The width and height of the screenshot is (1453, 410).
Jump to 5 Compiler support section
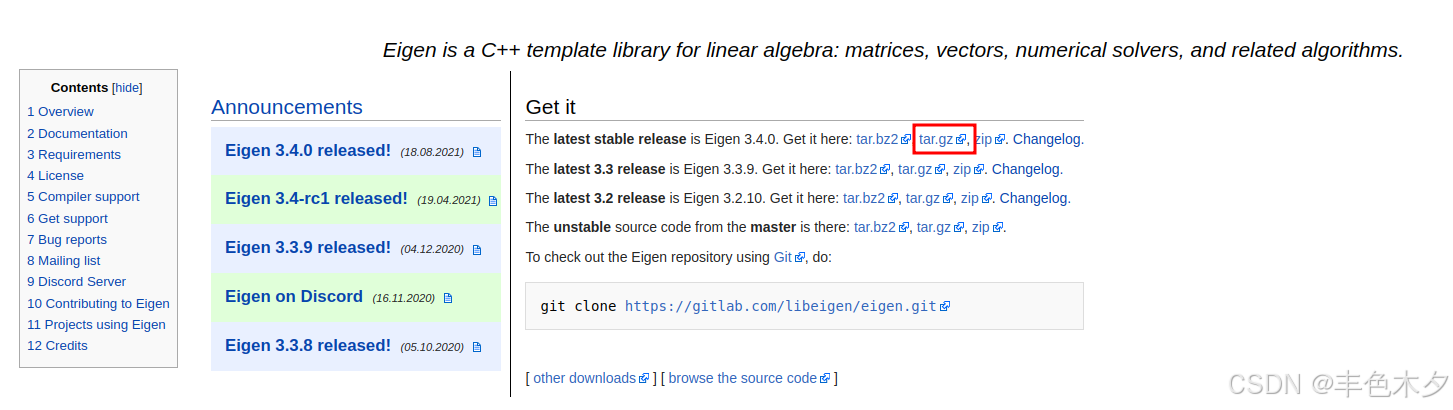click(x=83, y=197)
